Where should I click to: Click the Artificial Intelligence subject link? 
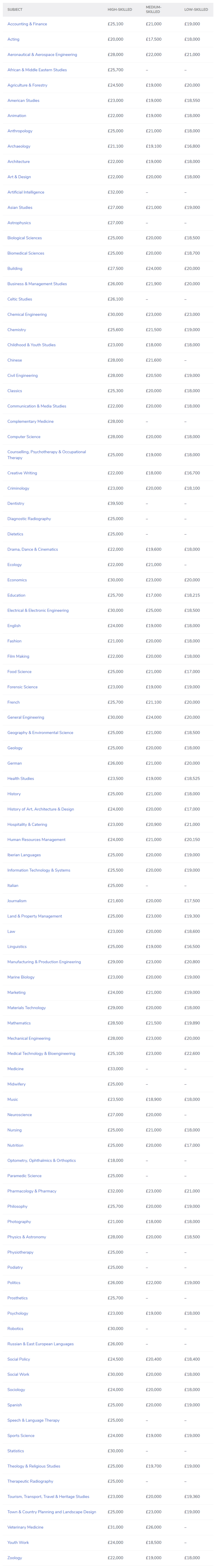(26, 192)
